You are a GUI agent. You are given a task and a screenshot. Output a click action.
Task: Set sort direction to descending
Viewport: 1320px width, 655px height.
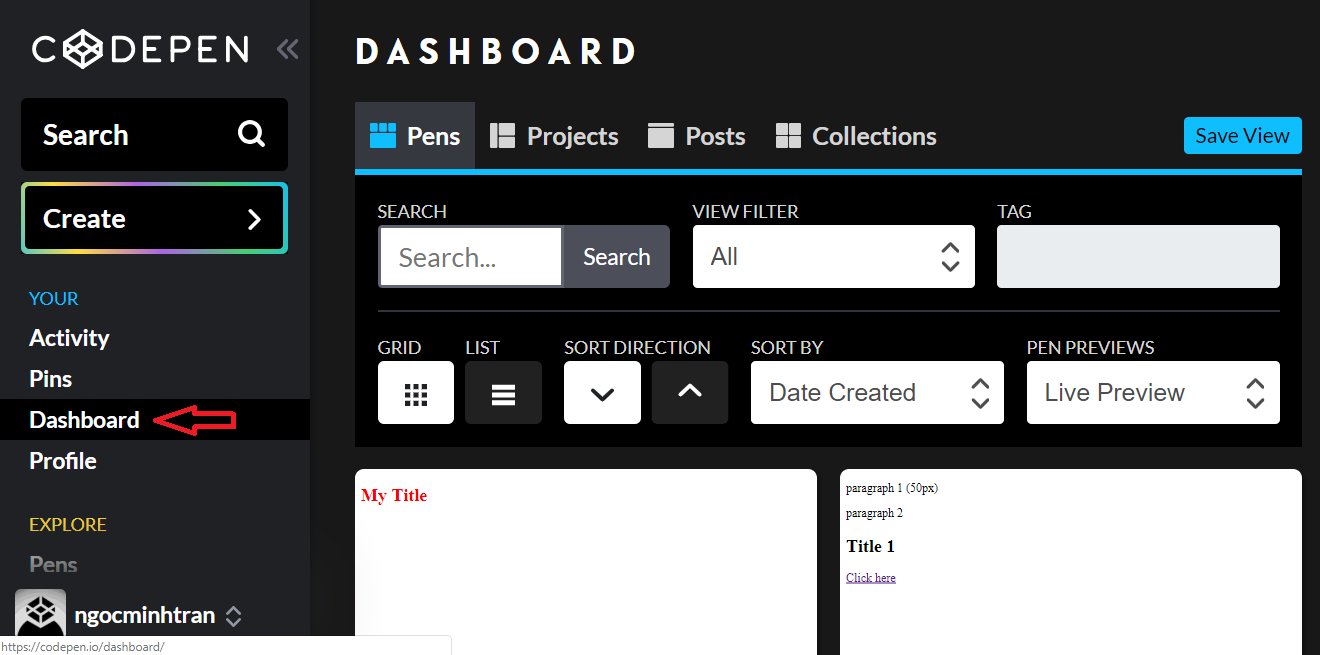602,393
